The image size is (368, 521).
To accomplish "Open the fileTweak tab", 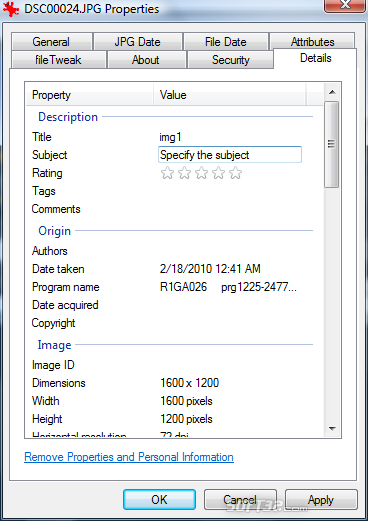I will point(59,60).
